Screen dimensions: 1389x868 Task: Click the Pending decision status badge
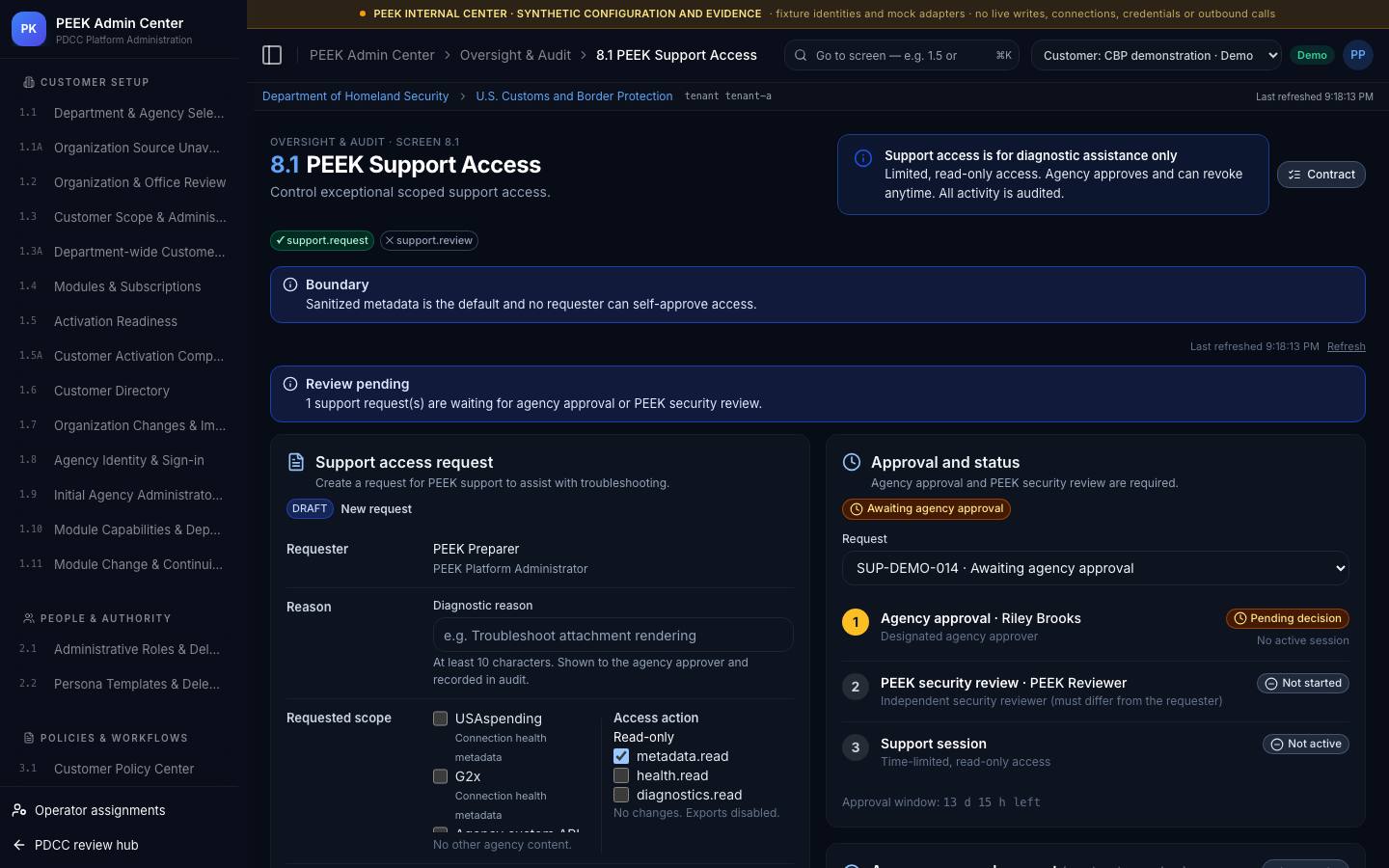(1288, 618)
